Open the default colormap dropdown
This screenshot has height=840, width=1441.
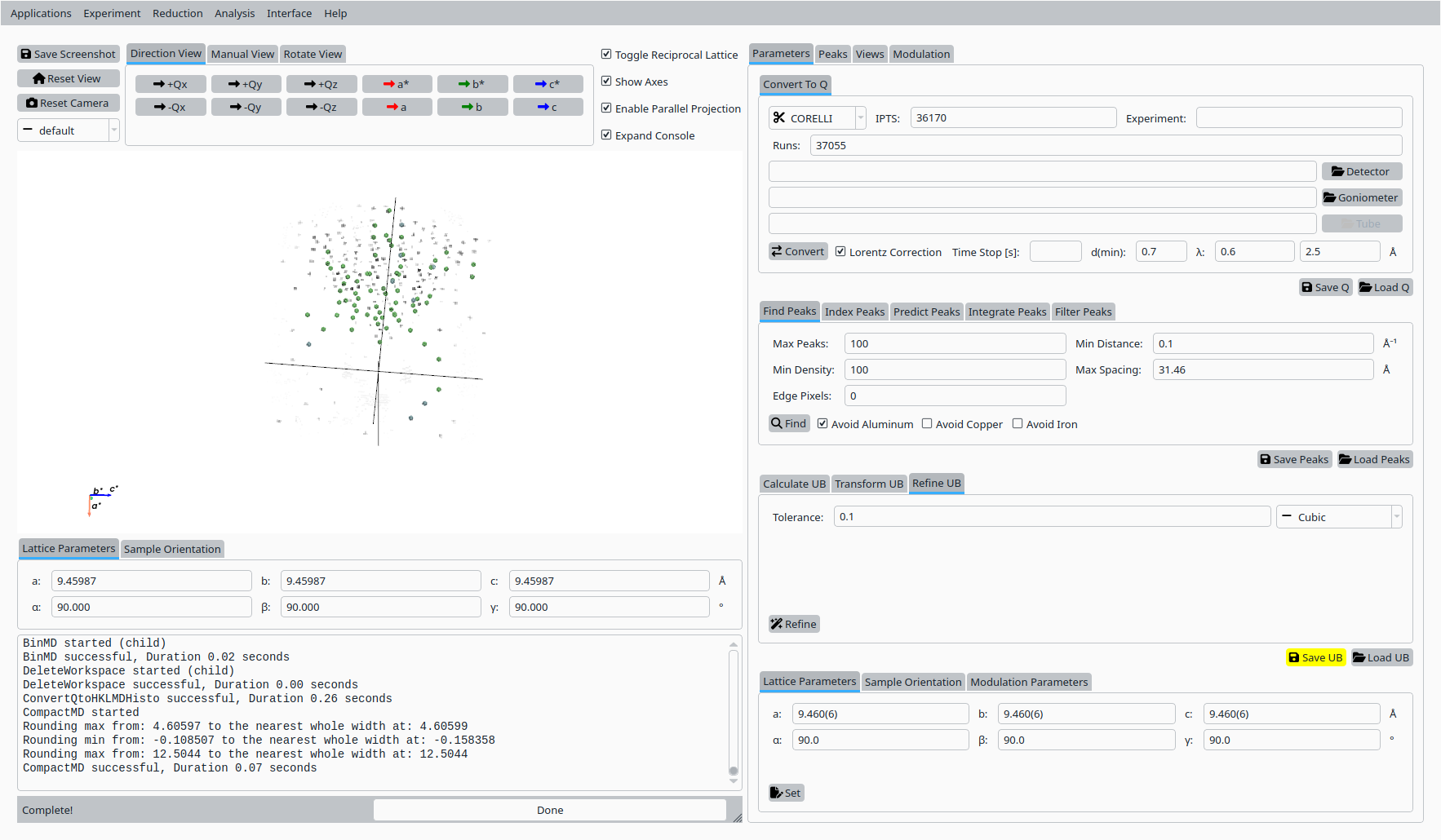[x=69, y=130]
